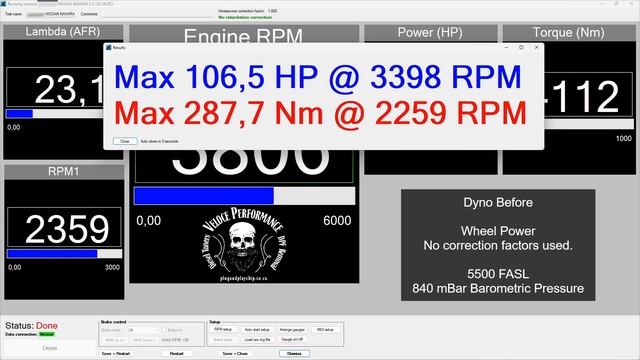Click the main window app icon
Viewport: 640px width, 360px height.
(3, 4)
